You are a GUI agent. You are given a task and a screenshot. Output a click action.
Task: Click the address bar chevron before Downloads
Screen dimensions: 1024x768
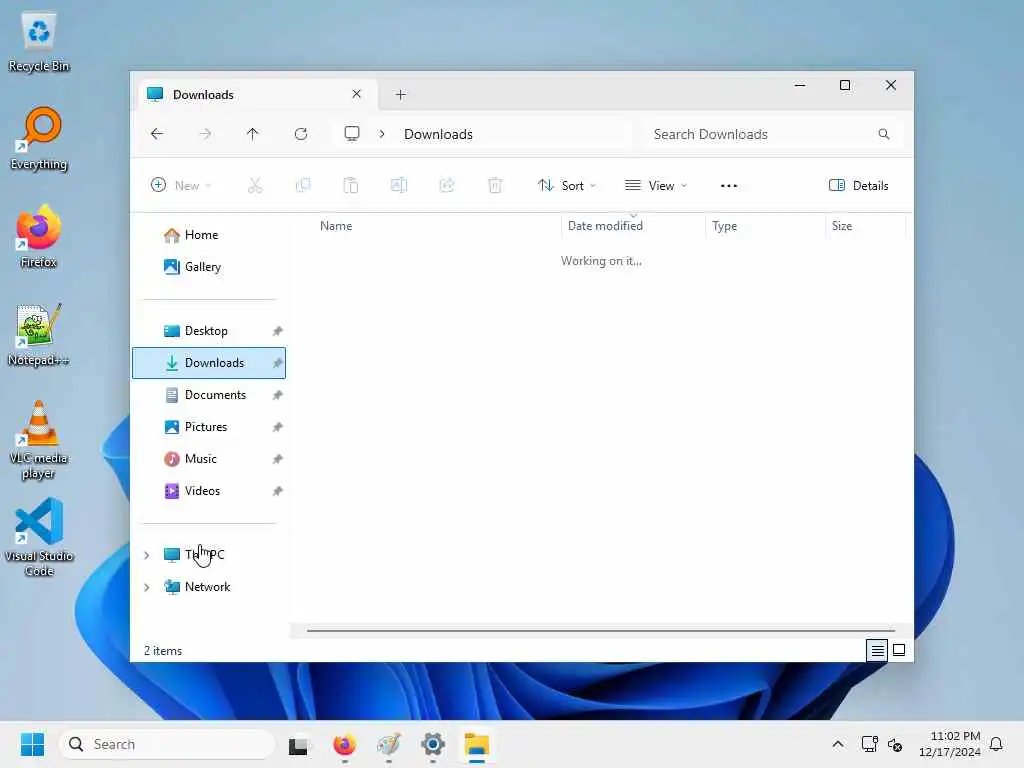[382, 134]
